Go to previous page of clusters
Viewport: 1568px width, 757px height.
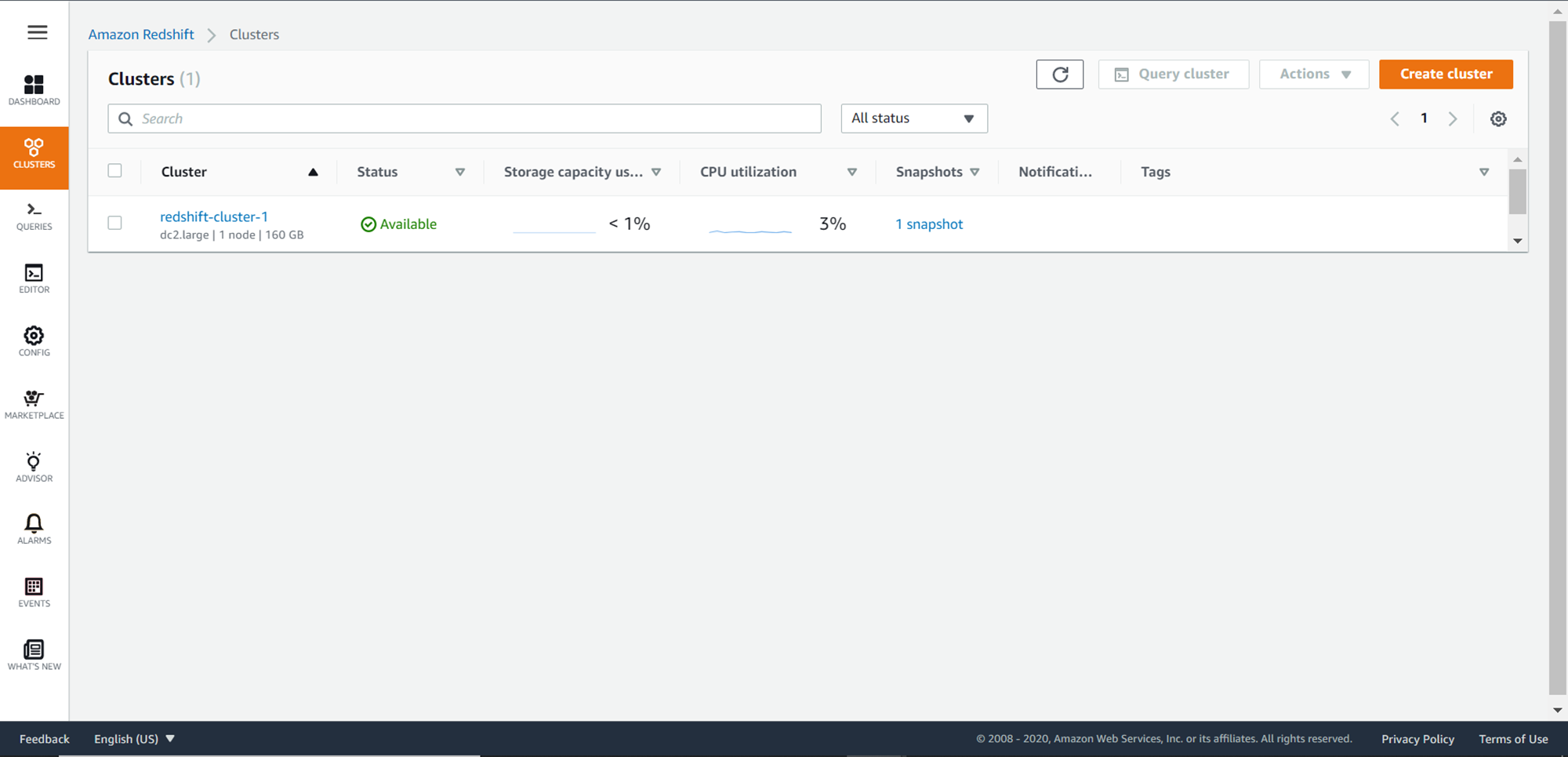tap(1395, 119)
